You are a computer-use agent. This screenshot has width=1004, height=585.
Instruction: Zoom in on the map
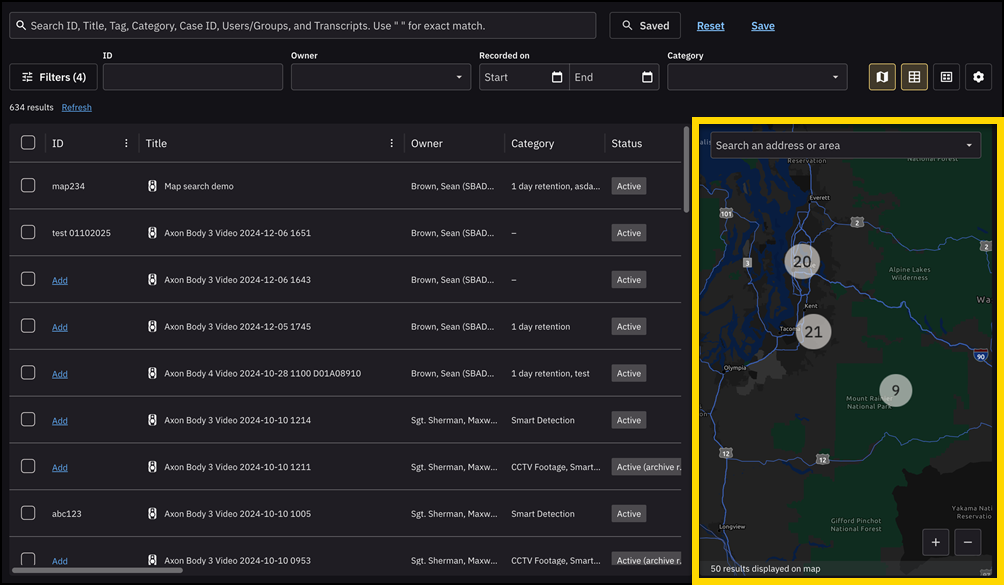(x=936, y=542)
